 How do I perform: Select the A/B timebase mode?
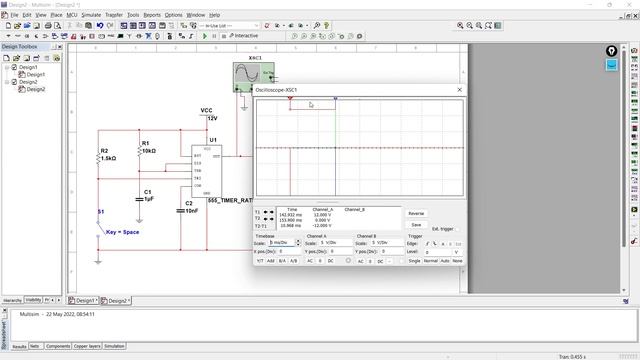[293, 261]
